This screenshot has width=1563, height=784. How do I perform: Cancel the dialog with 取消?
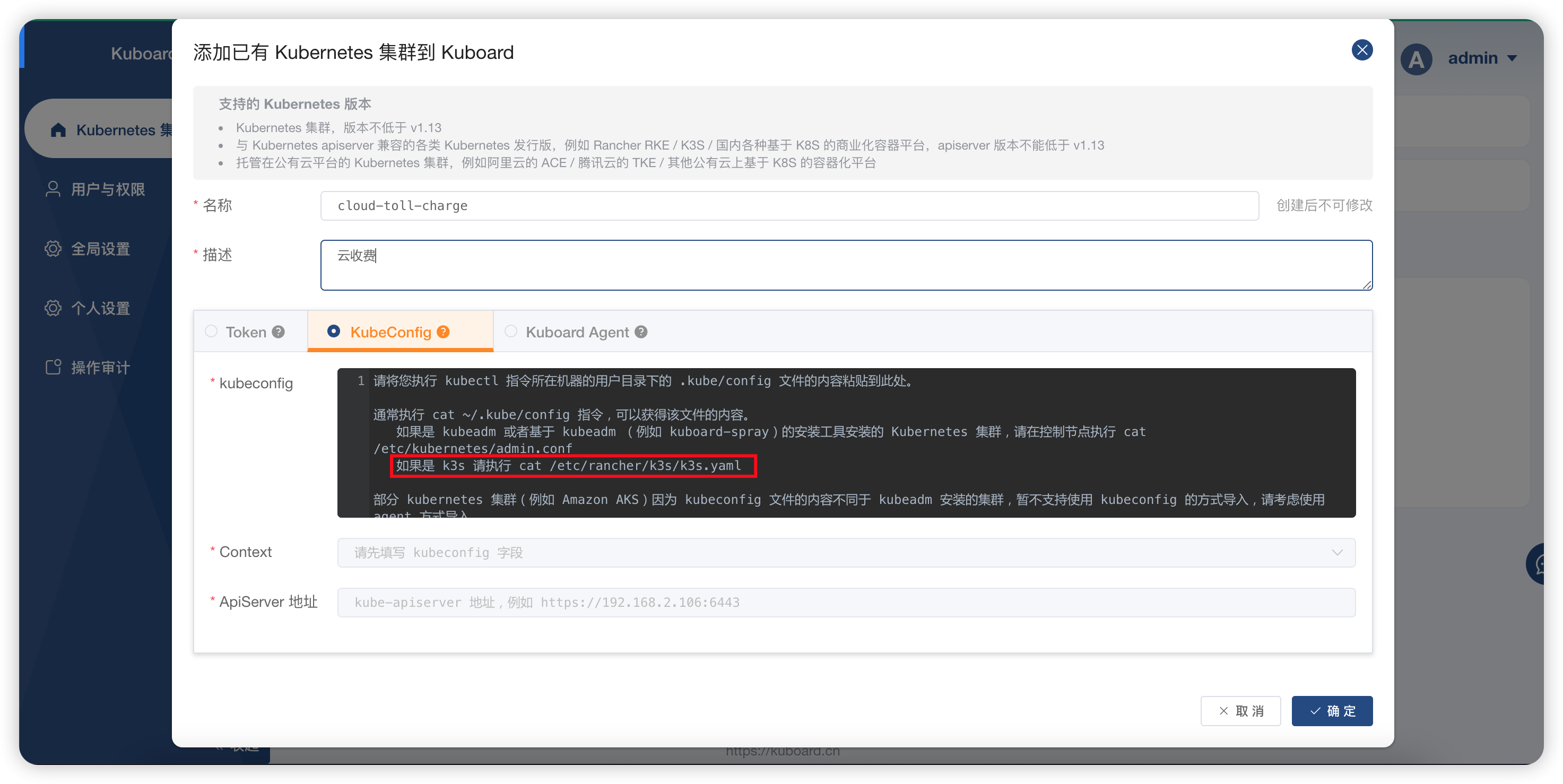[x=1241, y=711]
